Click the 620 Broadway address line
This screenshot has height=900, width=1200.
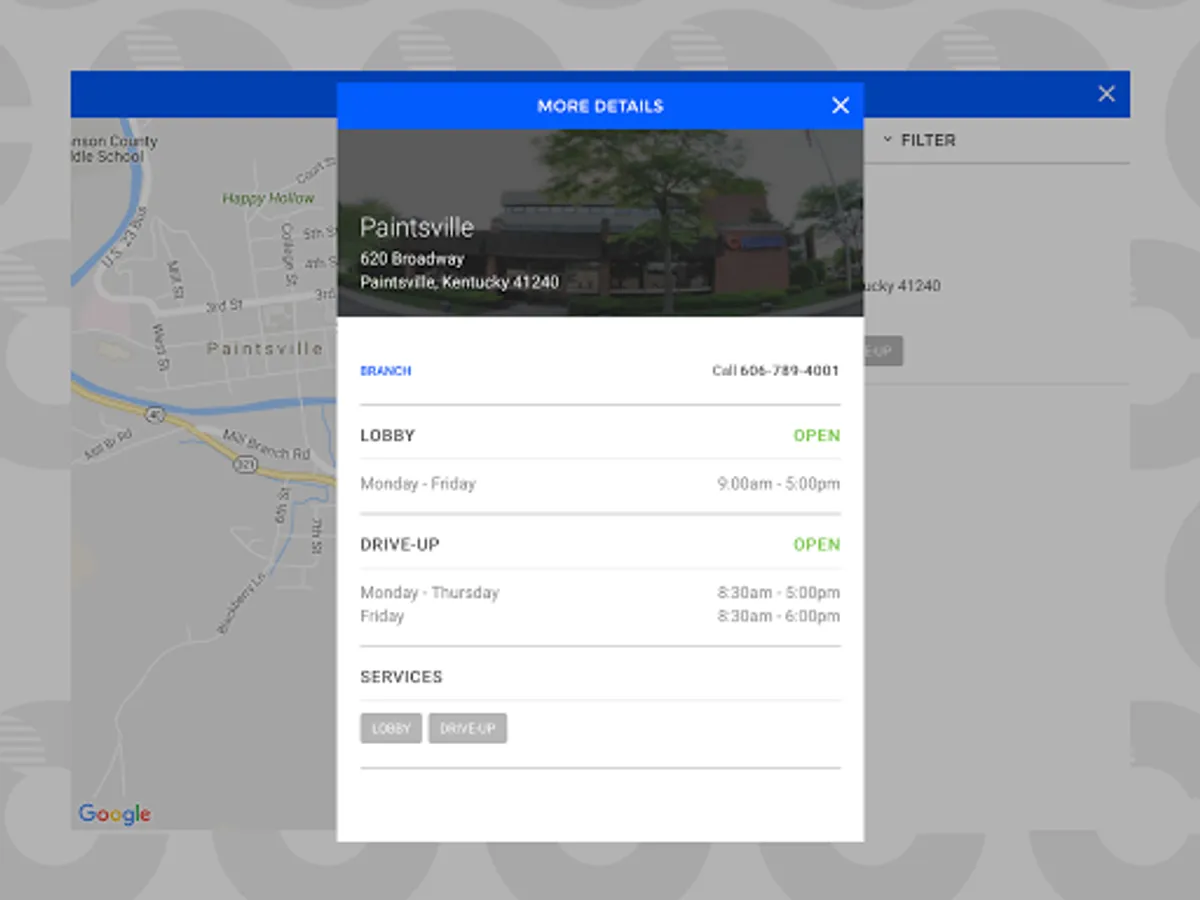412,259
